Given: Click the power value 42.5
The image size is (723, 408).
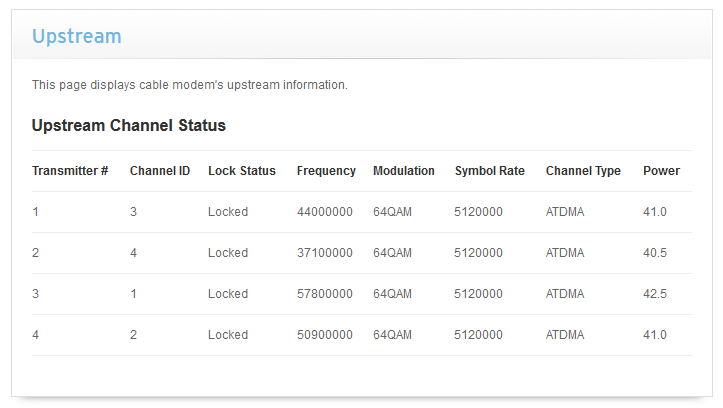Looking at the screenshot, I should click(655, 294).
